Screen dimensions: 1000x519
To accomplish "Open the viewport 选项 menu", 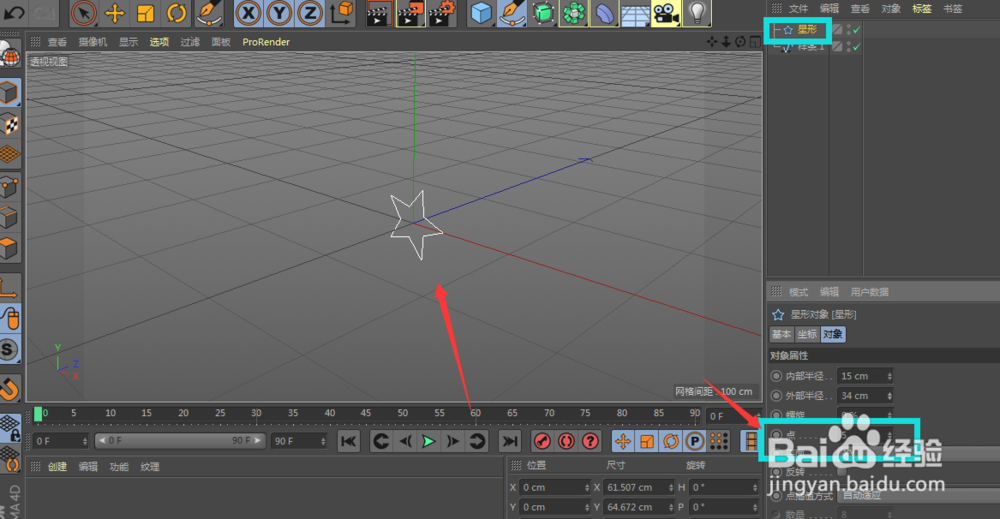I will [x=159, y=42].
